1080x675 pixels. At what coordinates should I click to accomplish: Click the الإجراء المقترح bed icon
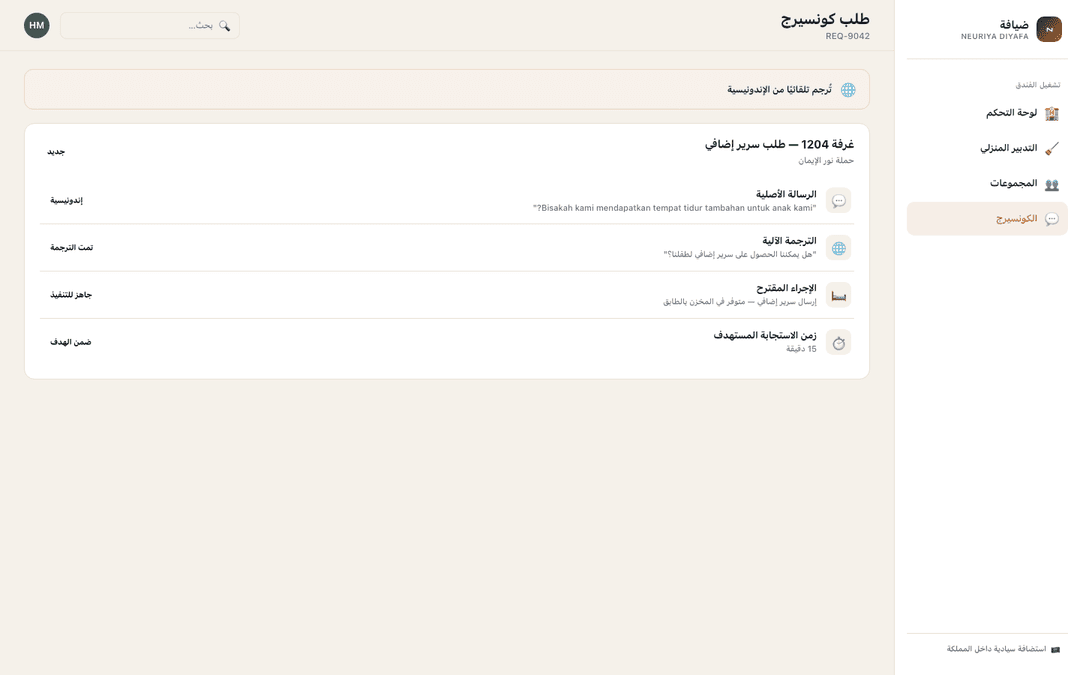tap(838, 295)
